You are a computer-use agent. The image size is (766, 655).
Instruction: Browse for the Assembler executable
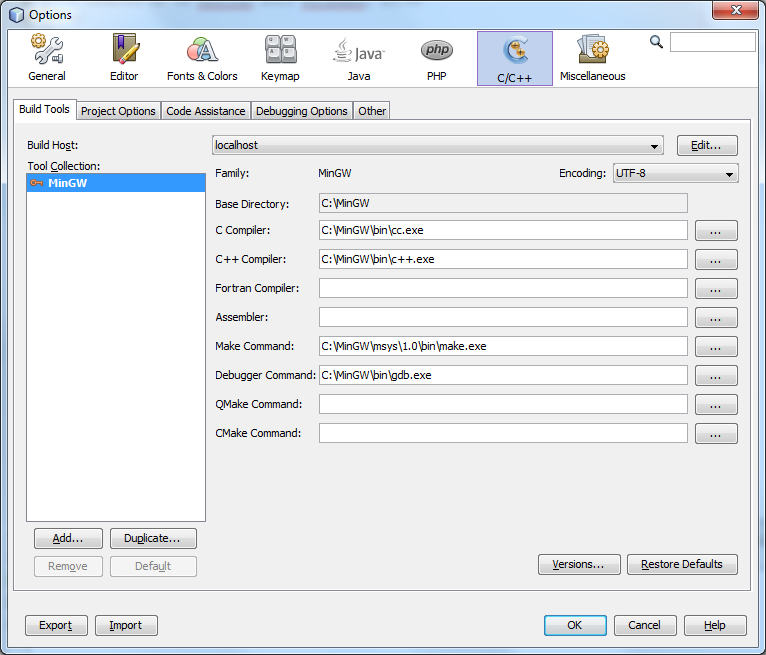click(716, 317)
